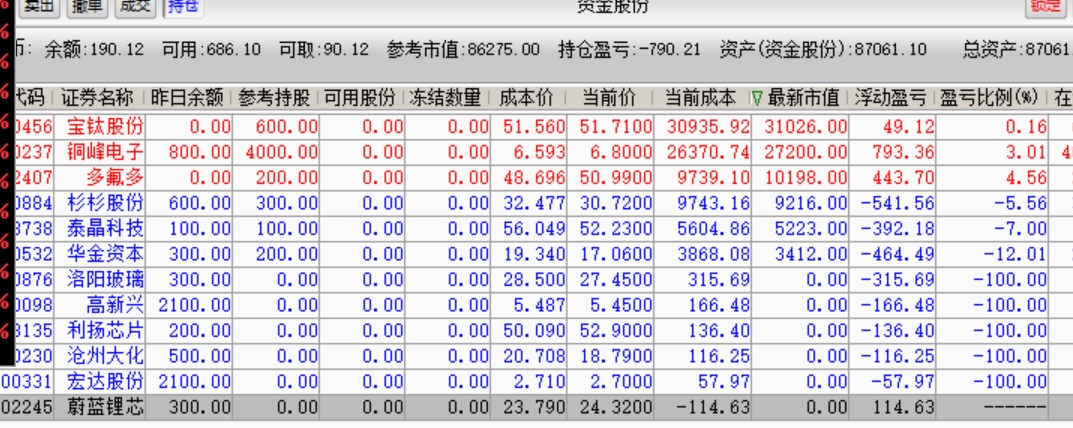
Task: Click 杉杉股份 cost price 32.477
Action: 533,203
